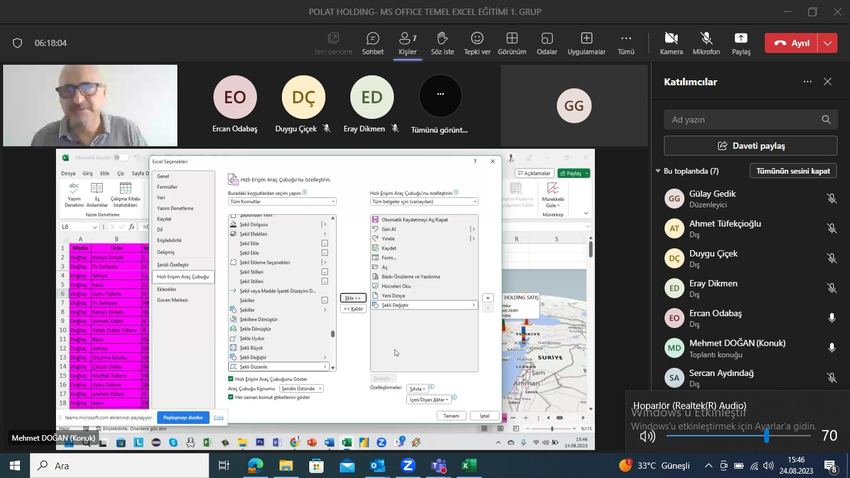Toggle the Mikrofon mute state
This screenshot has width=850, height=478.
(x=706, y=43)
